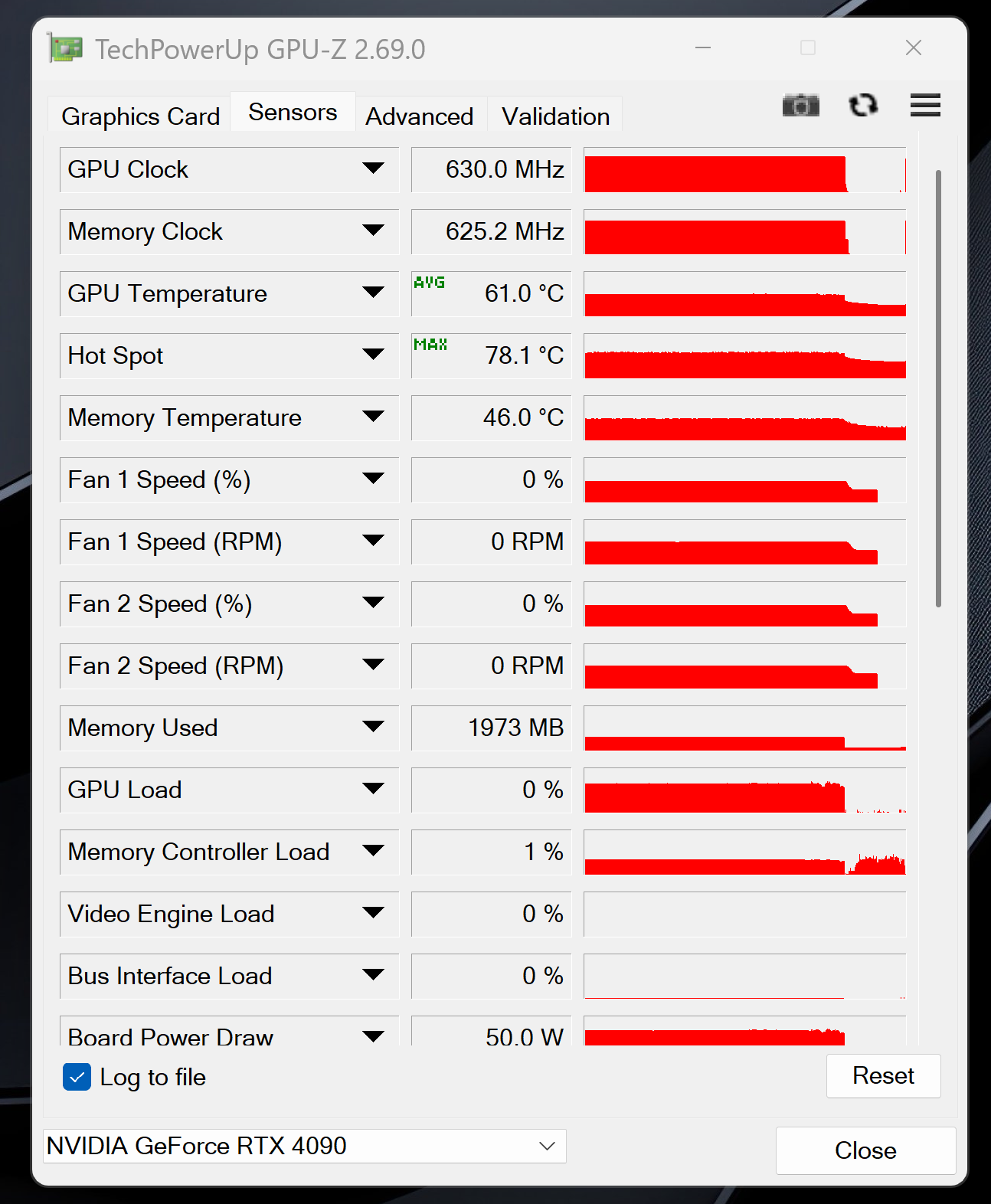Click the GPU-Z app icon in title bar
The image size is (991, 1204).
point(64,48)
